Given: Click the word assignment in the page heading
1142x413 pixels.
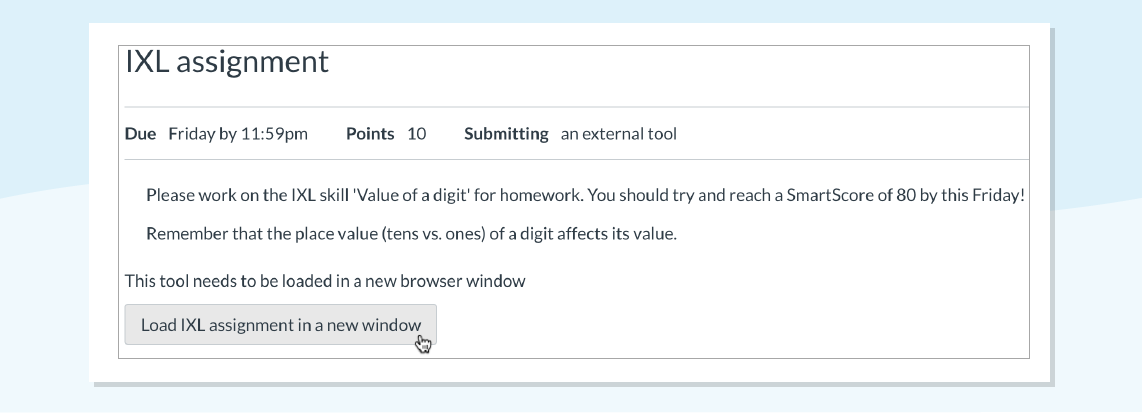Looking at the screenshot, I should pyautogui.click(x=253, y=63).
